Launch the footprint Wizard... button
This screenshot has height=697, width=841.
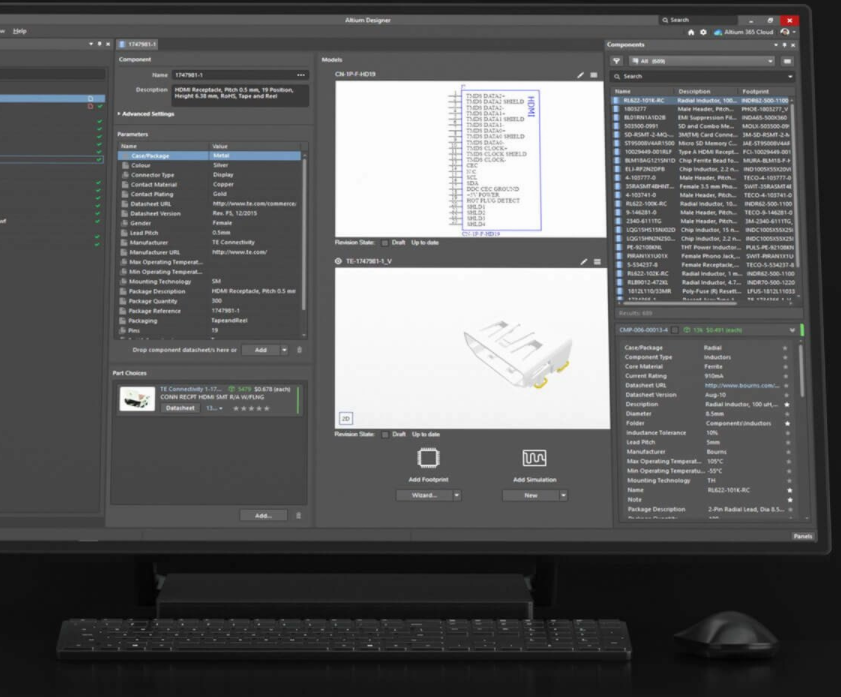424,495
